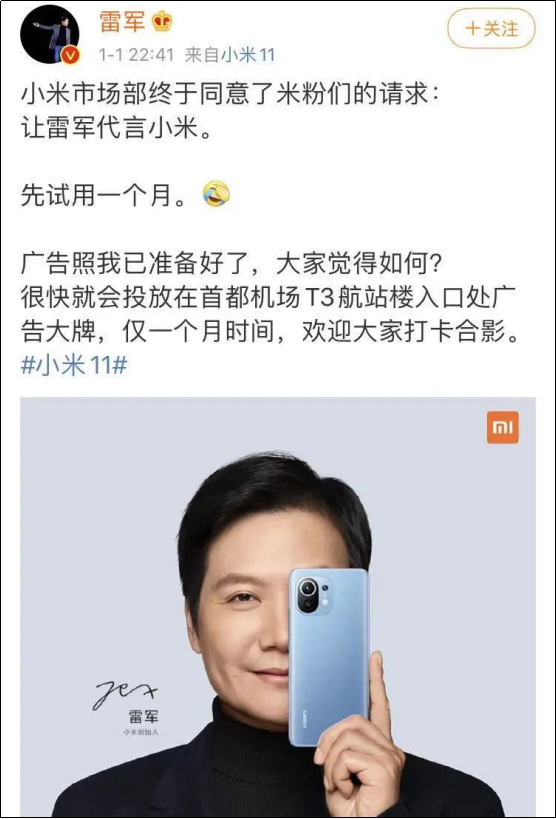Click the first paragraph about 小米市场部

coord(232,112)
